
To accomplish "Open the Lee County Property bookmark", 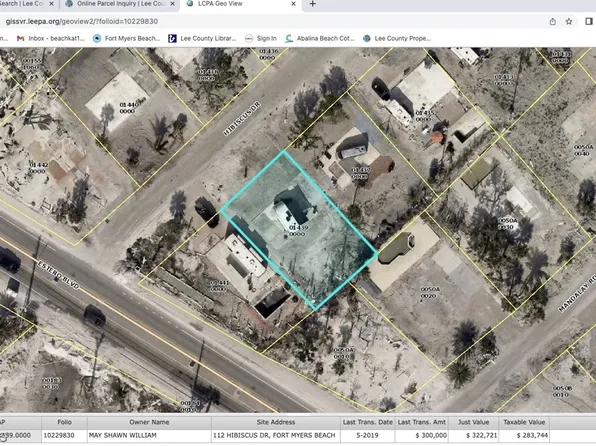I will coord(397,38).
